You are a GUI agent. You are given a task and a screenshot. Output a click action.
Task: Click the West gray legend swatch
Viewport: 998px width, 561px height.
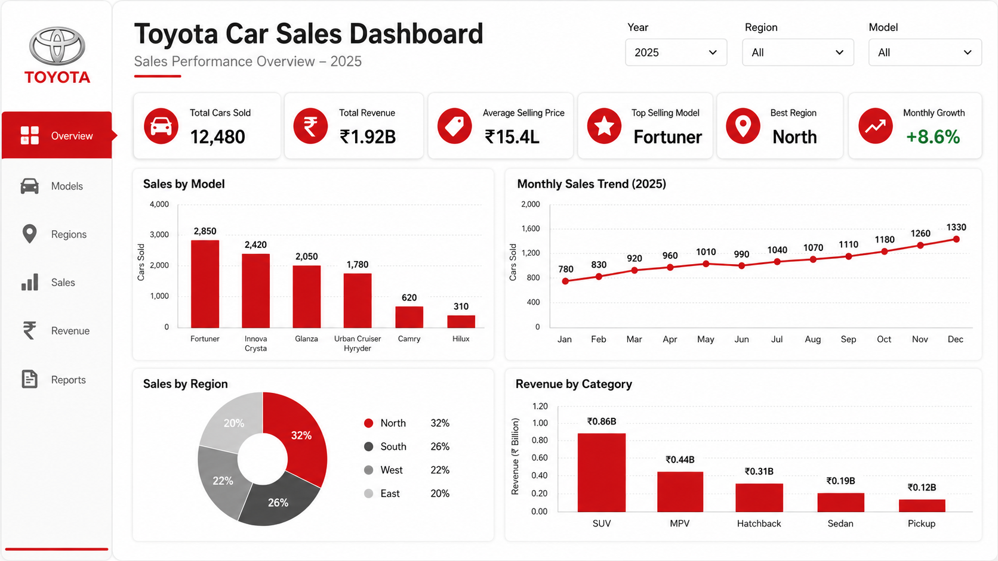tap(368, 470)
